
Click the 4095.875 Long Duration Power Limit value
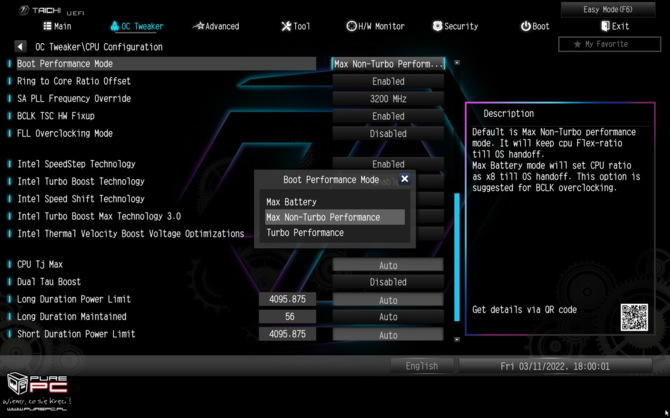288,300
